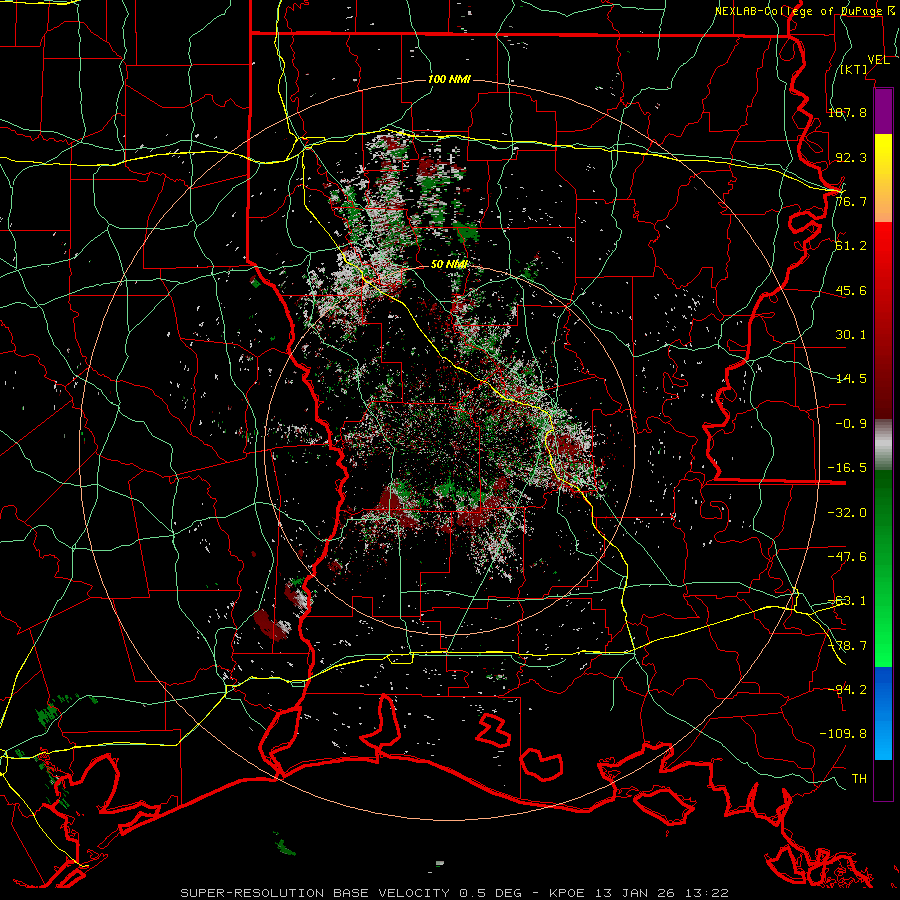Click the -63.1 velocity scale value

[847, 601]
